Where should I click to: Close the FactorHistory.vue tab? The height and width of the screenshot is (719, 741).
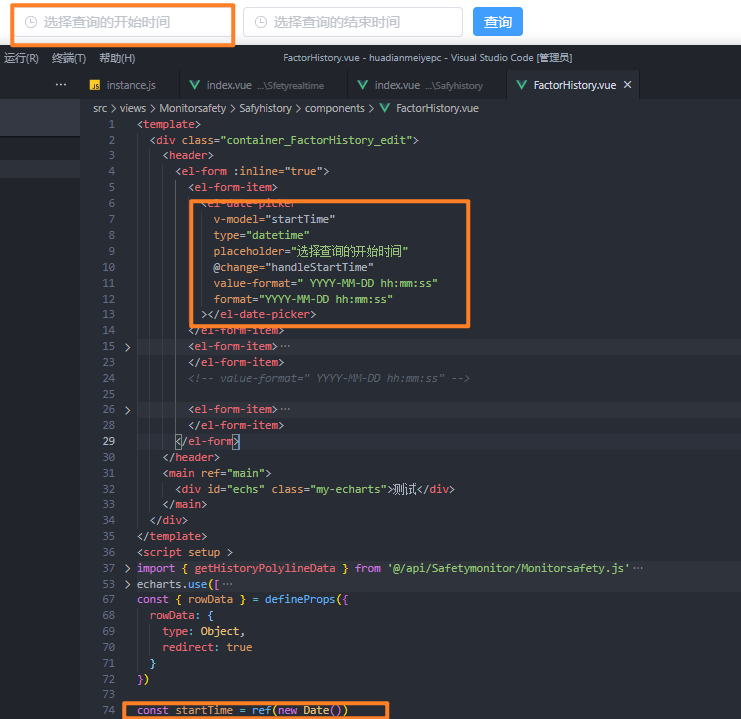point(628,85)
